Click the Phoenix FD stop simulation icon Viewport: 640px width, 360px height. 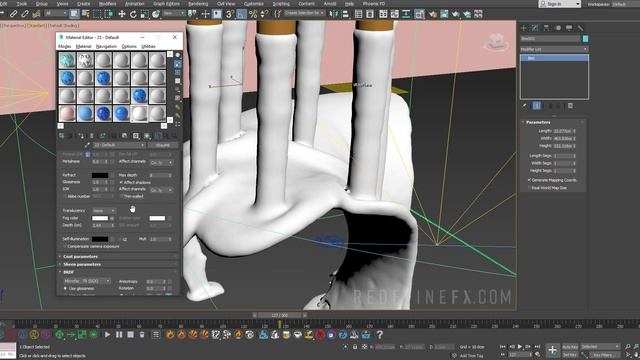(x=131, y=335)
